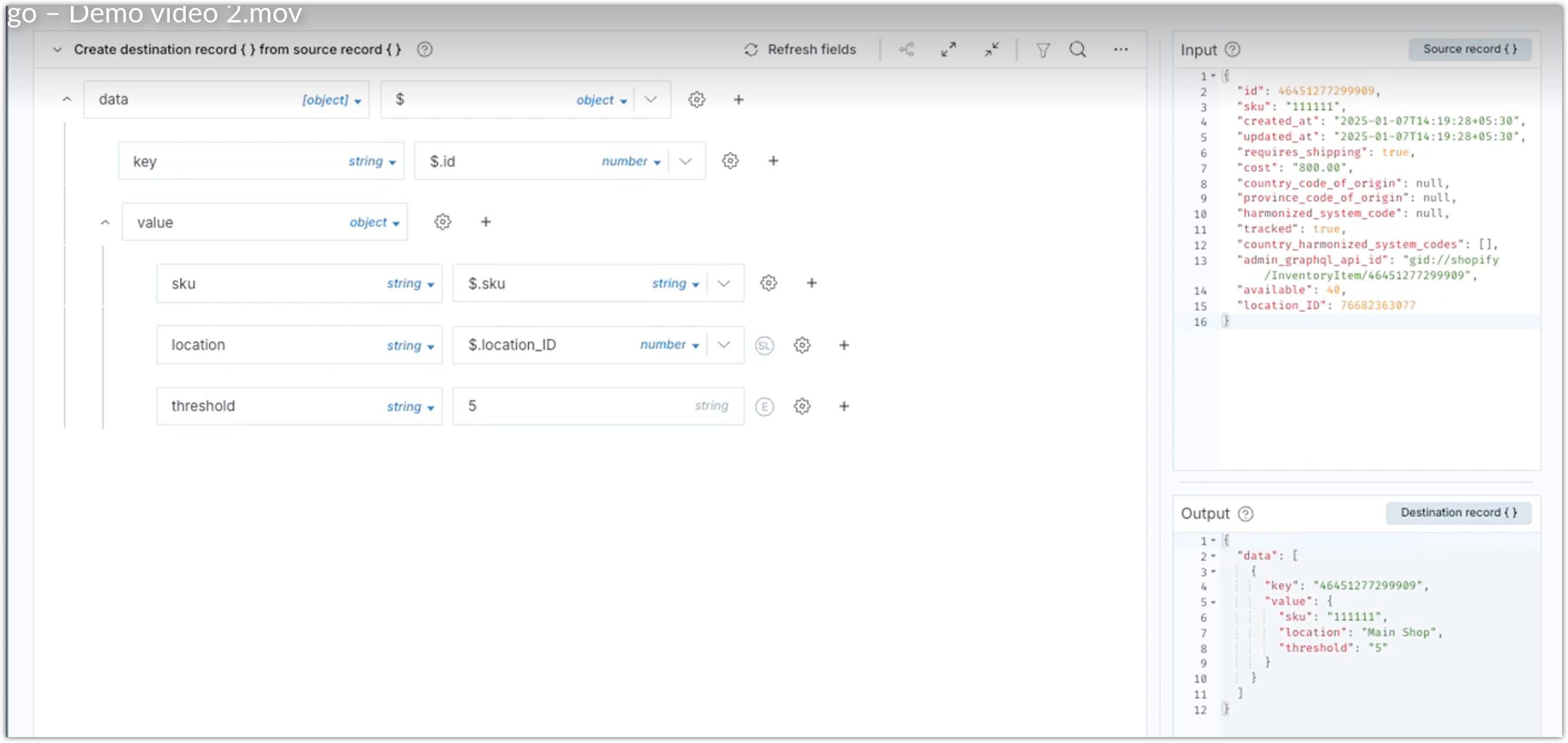1568x743 pixels.
Task: Open help next to the Create destination record title
Action: pyautogui.click(x=424, y=50)
